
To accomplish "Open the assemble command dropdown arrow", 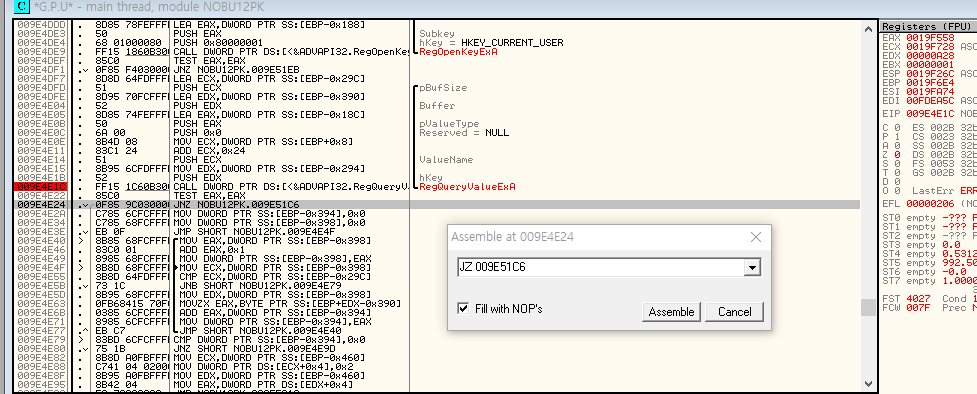I will click(753, 267).
